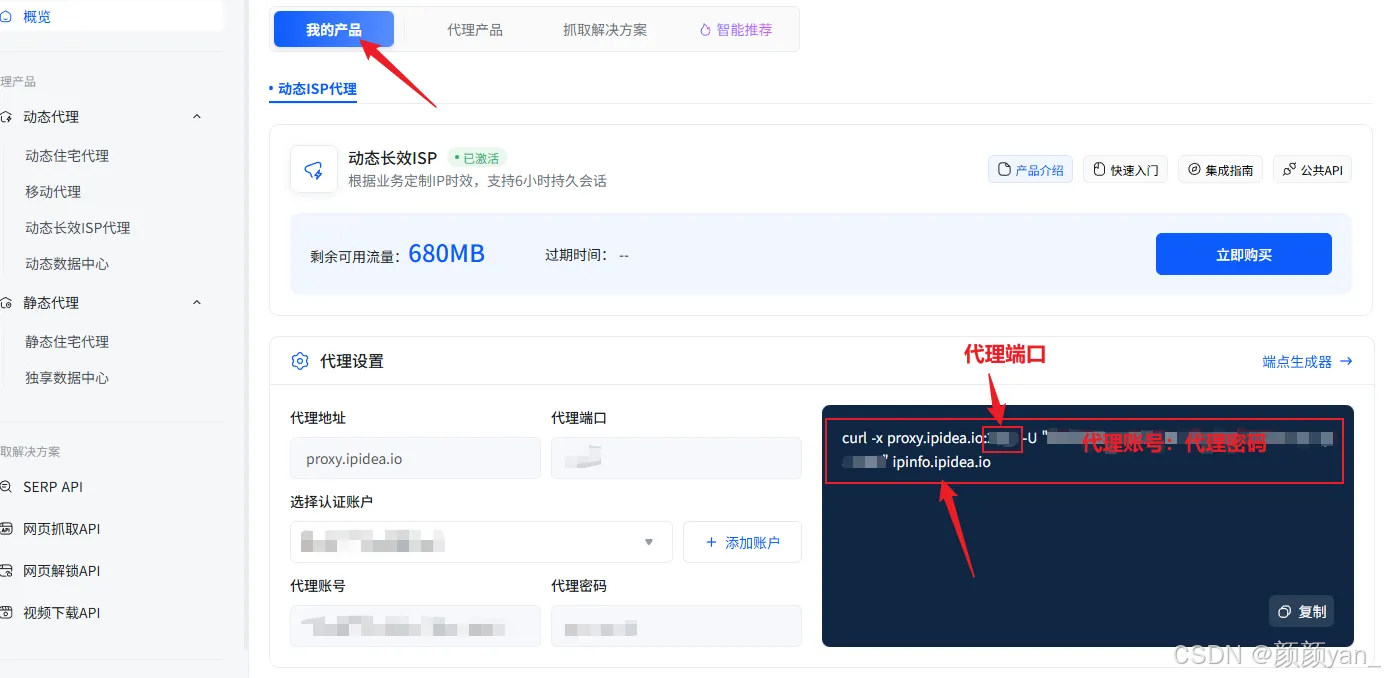The image size is (1385, 678).
Task: Click the gear icon beside 代理设置
Action: [300, 361]
